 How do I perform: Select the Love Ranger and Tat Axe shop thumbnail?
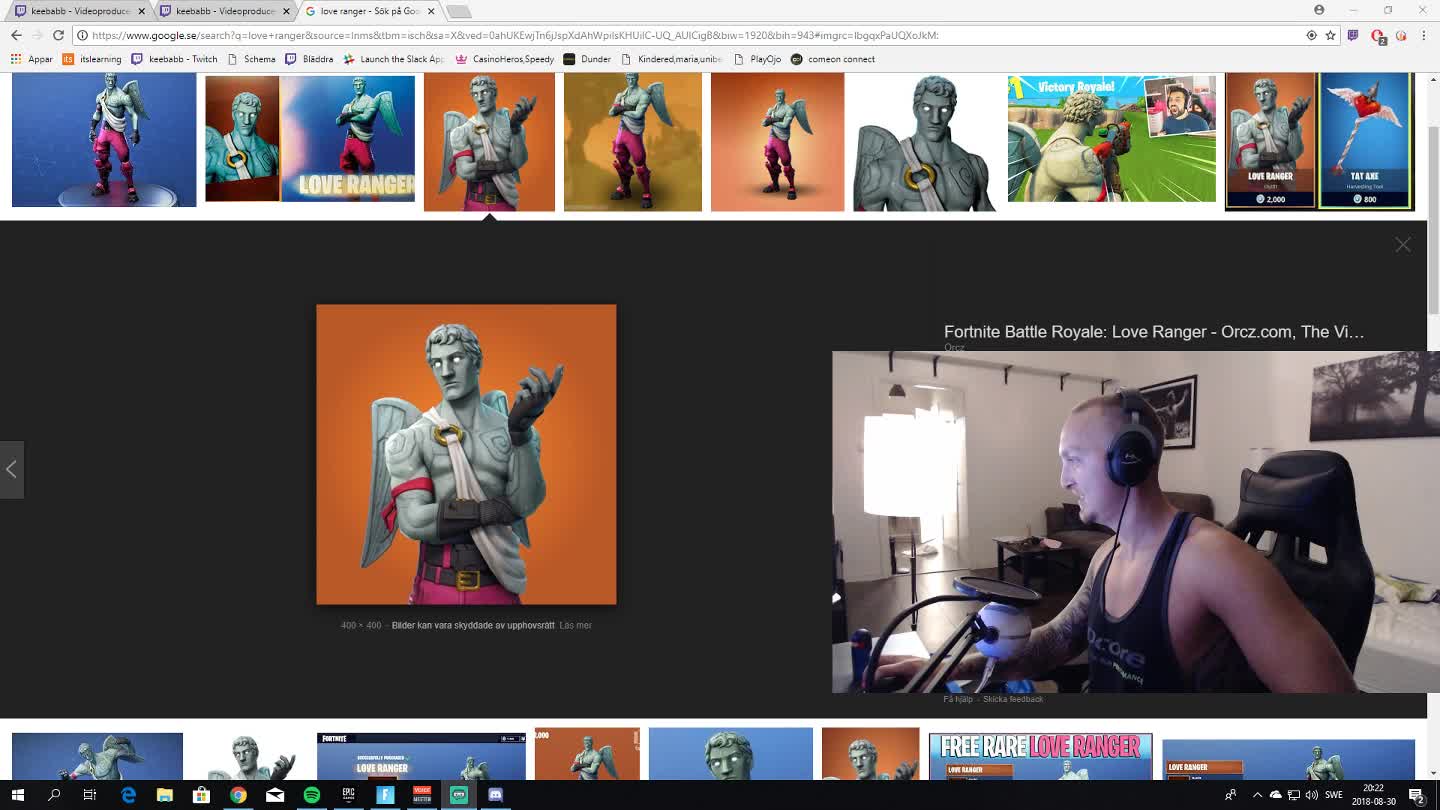1320,141
